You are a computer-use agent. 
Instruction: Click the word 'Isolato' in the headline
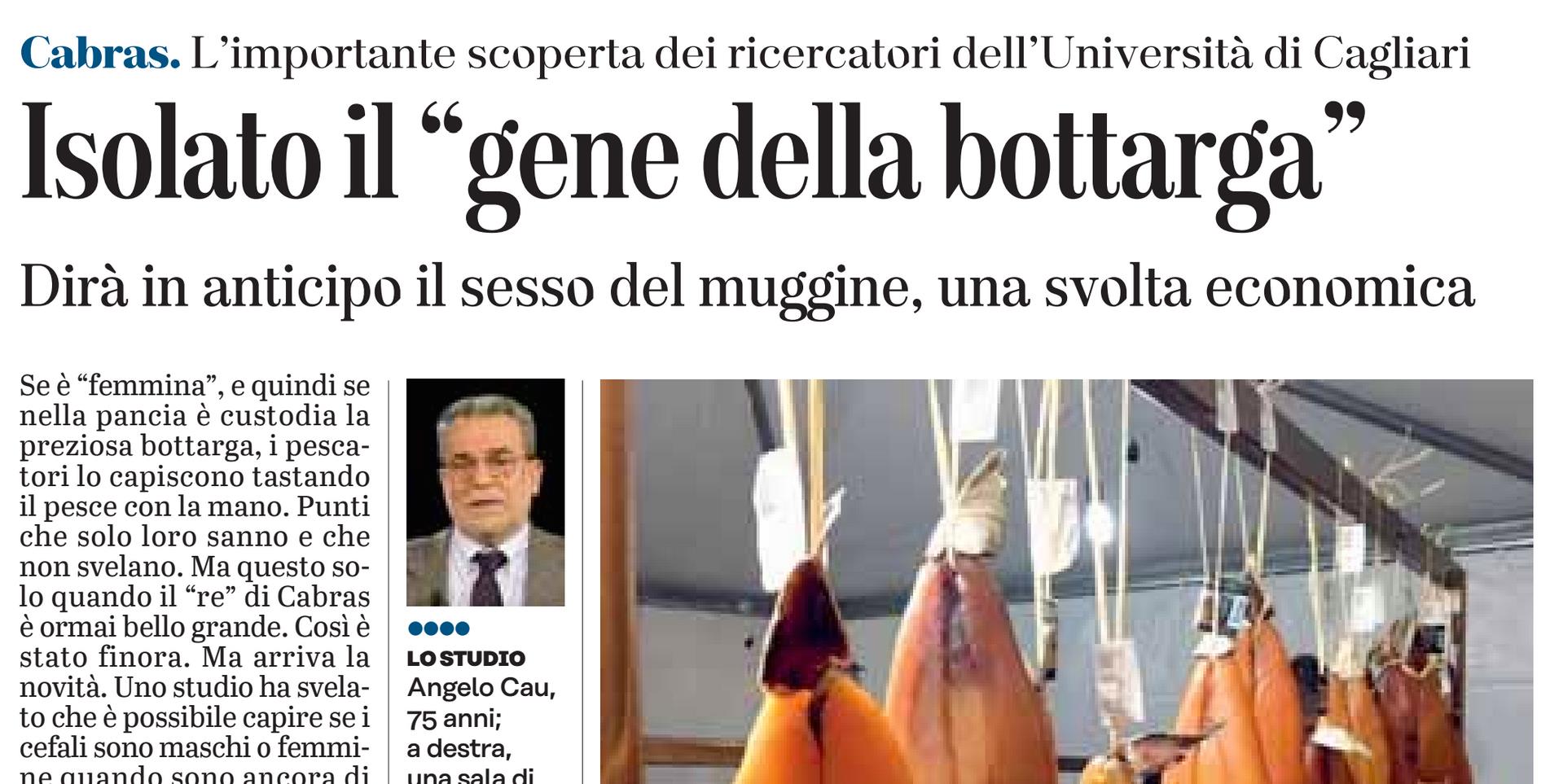(x=170, y=153)
